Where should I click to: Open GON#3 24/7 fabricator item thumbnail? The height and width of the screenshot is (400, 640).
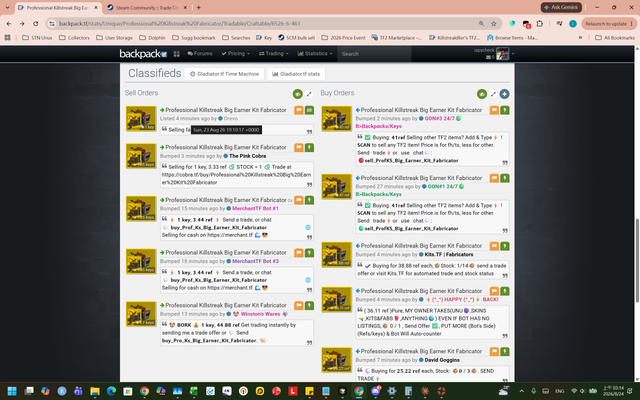click(336, 119)
